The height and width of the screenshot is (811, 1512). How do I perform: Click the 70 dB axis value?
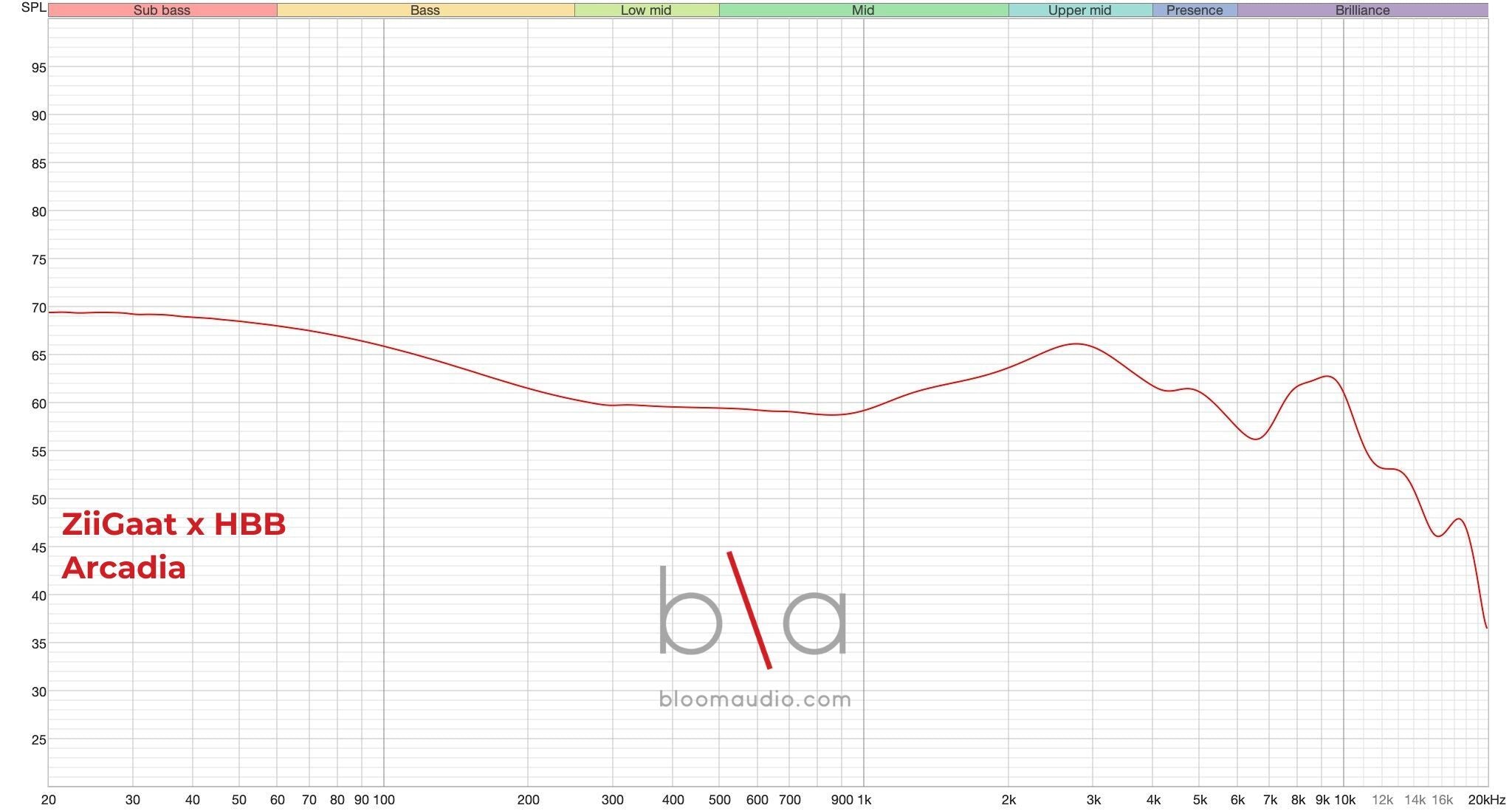tap(38, 308)
